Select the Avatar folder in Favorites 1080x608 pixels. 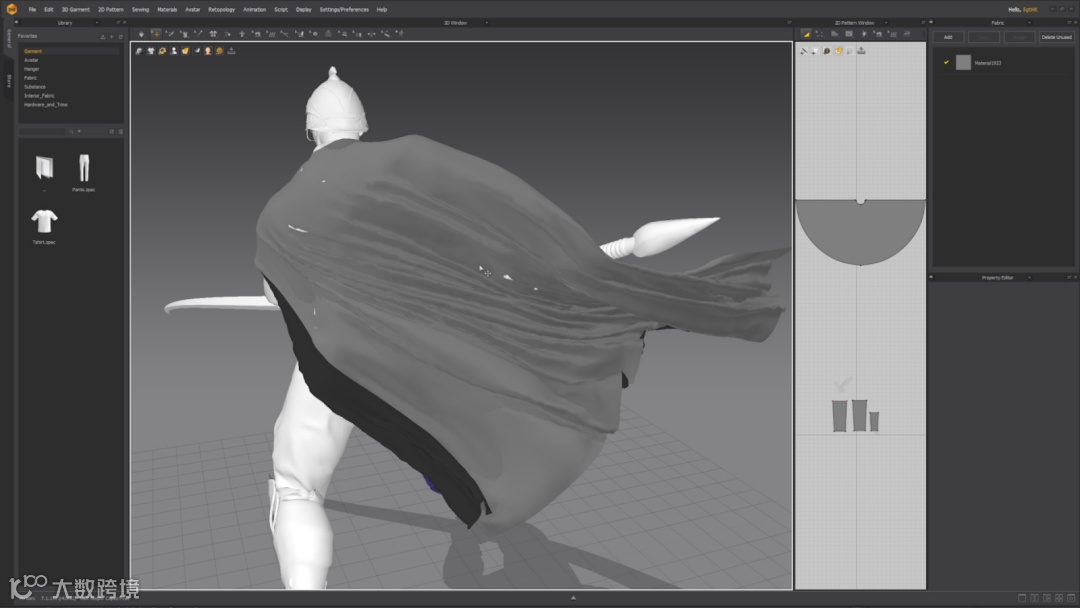coord(31,60)
